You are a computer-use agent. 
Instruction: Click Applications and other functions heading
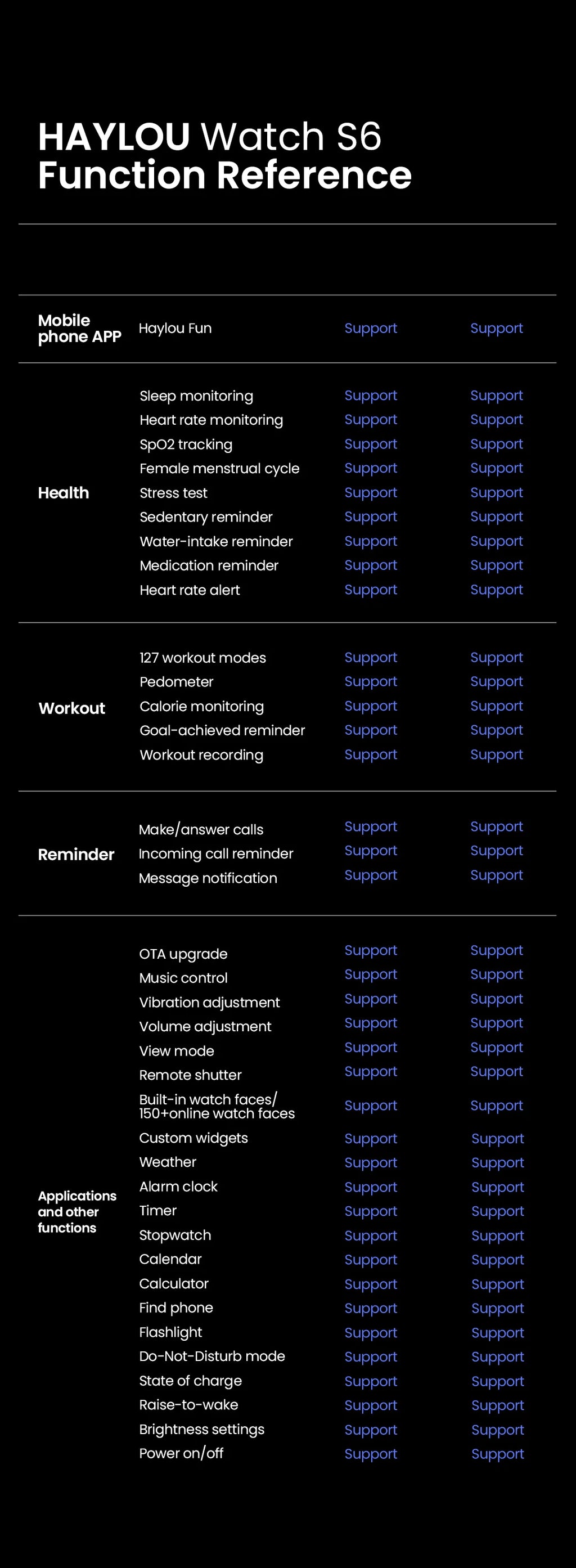coord(76,1211)
